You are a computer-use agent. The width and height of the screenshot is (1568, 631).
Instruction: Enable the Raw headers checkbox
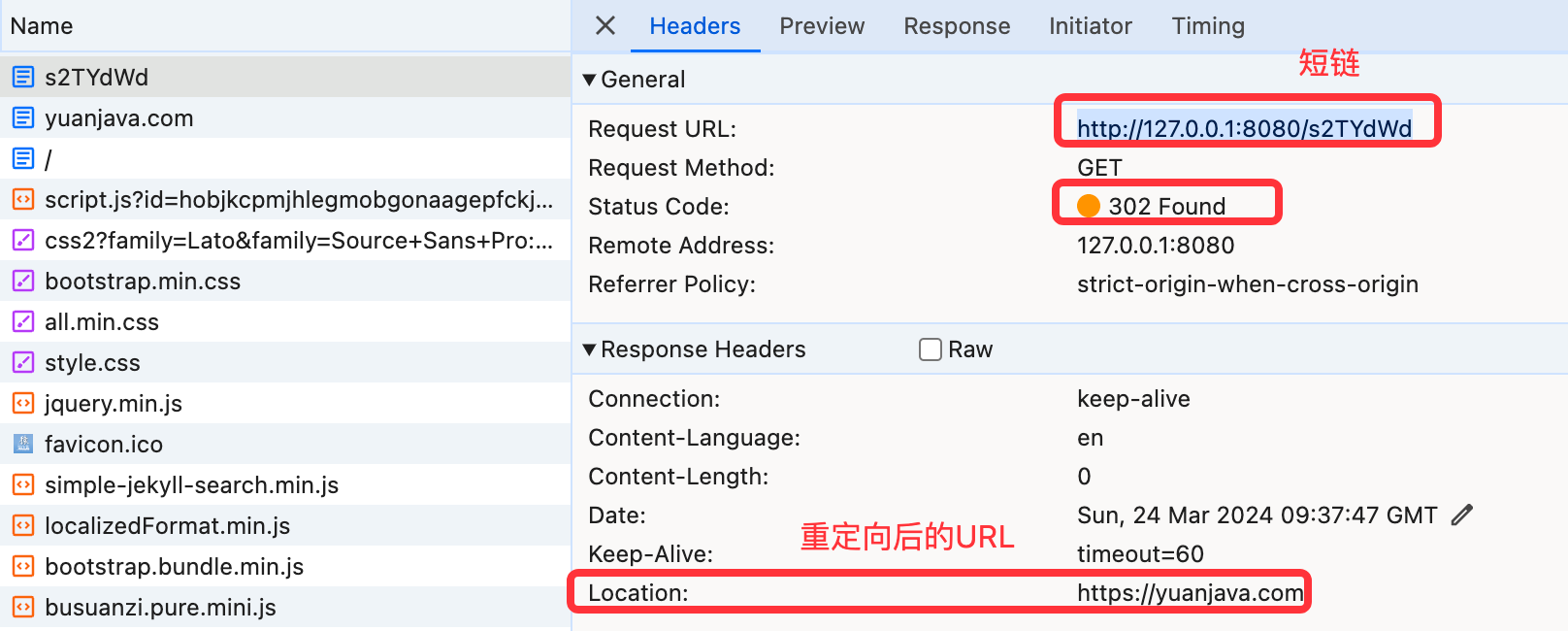931,349
